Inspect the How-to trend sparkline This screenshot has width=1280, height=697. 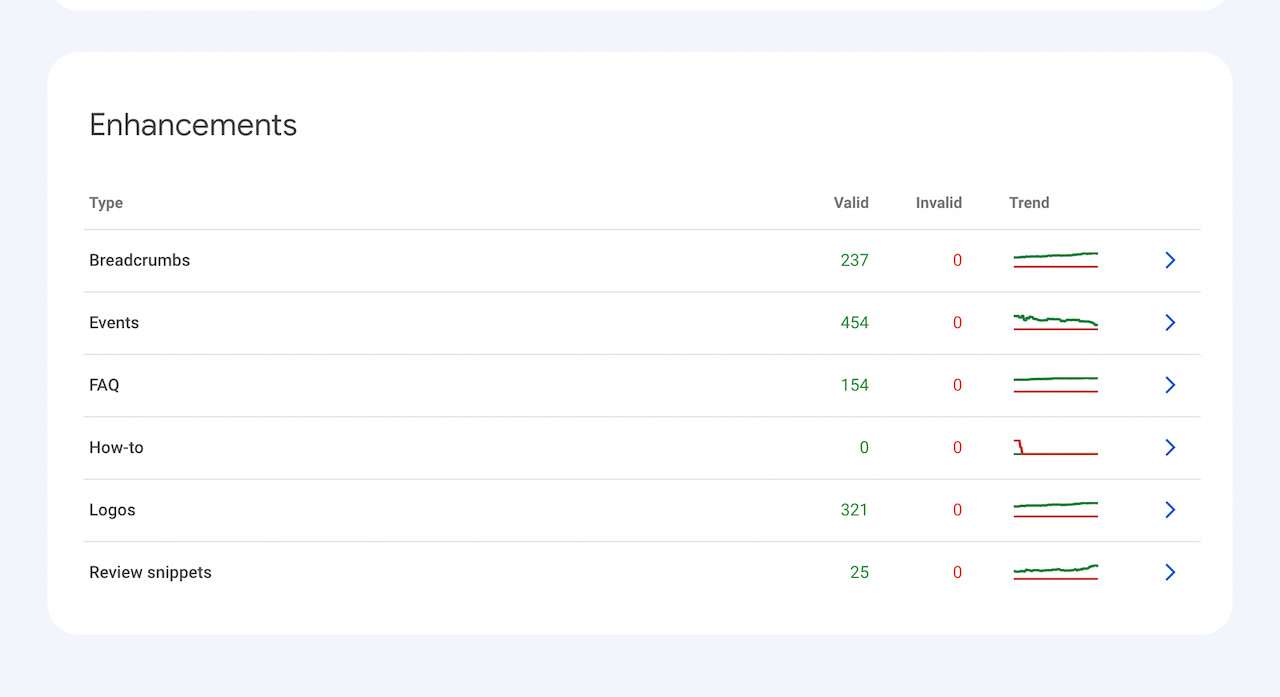tap(1056, 447)
